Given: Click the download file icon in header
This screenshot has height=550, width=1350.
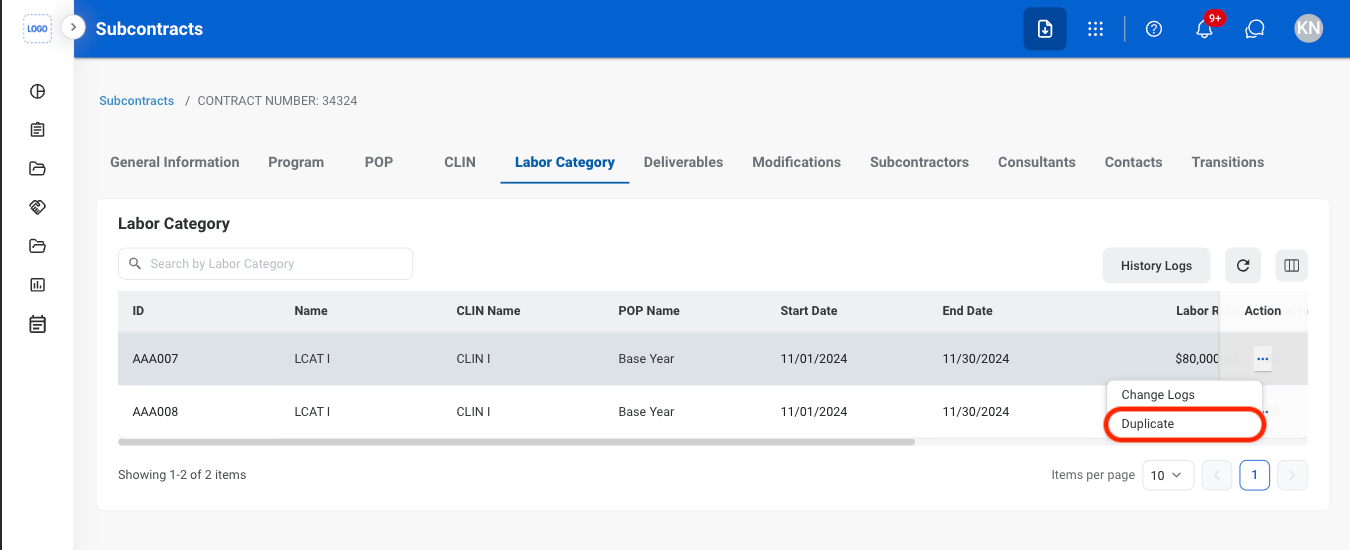Looking at the screenshot, I should pyautogui.click(x=1045, y=29).
